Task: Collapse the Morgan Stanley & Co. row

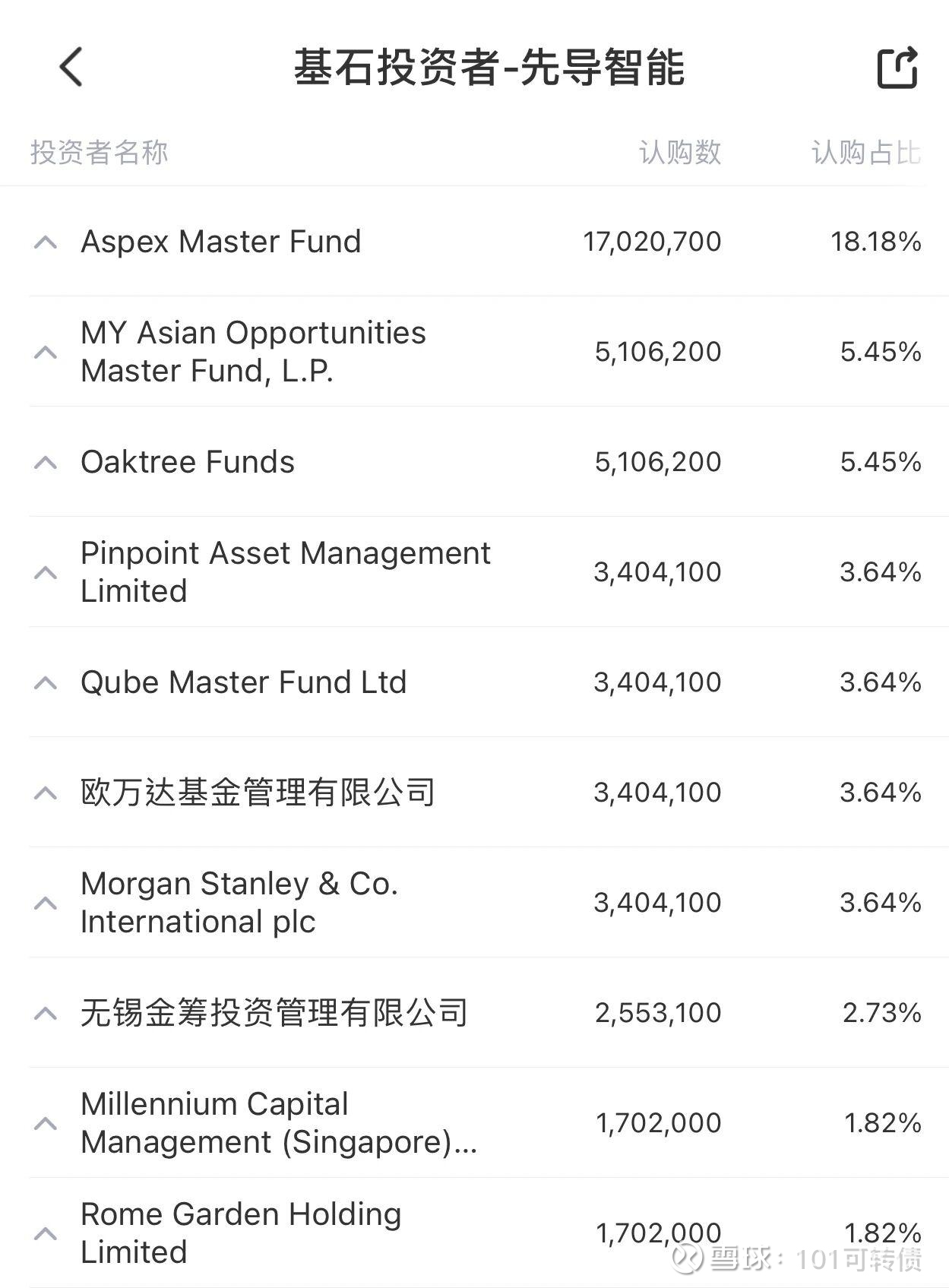Action: click(x=46, y=903)
